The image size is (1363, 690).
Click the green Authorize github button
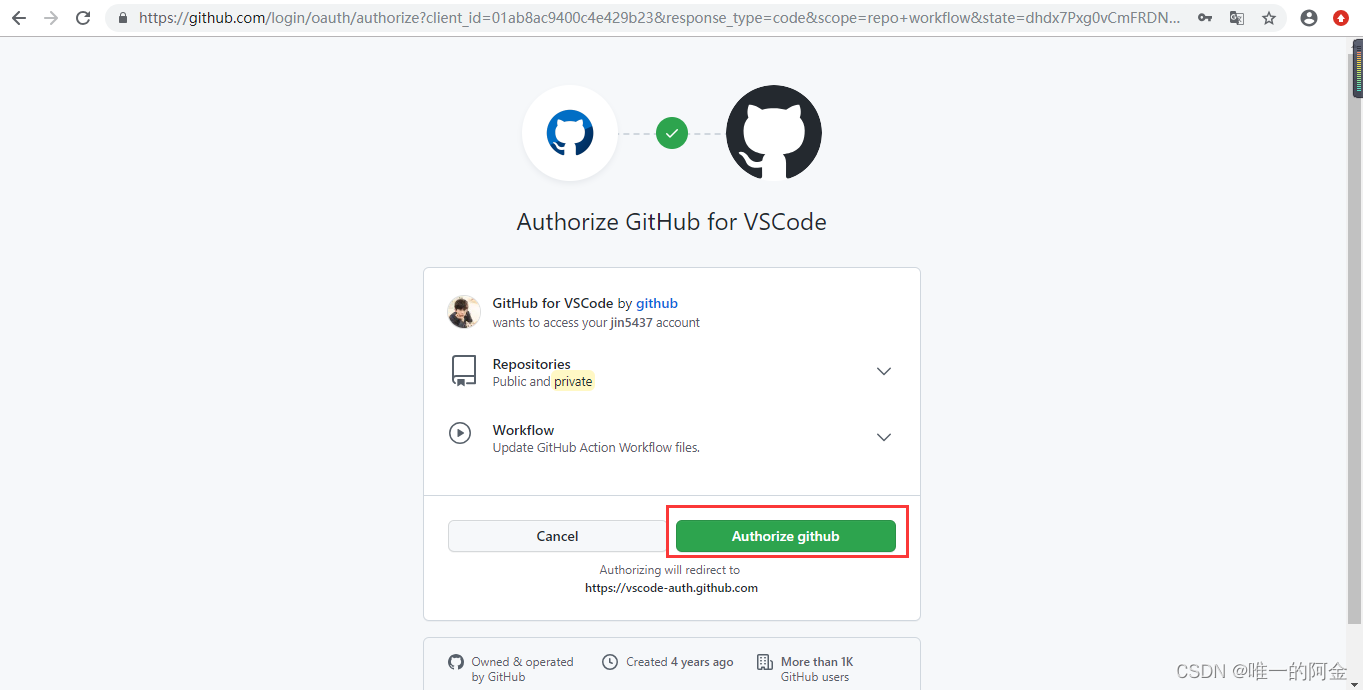click(x=786, y=536)
